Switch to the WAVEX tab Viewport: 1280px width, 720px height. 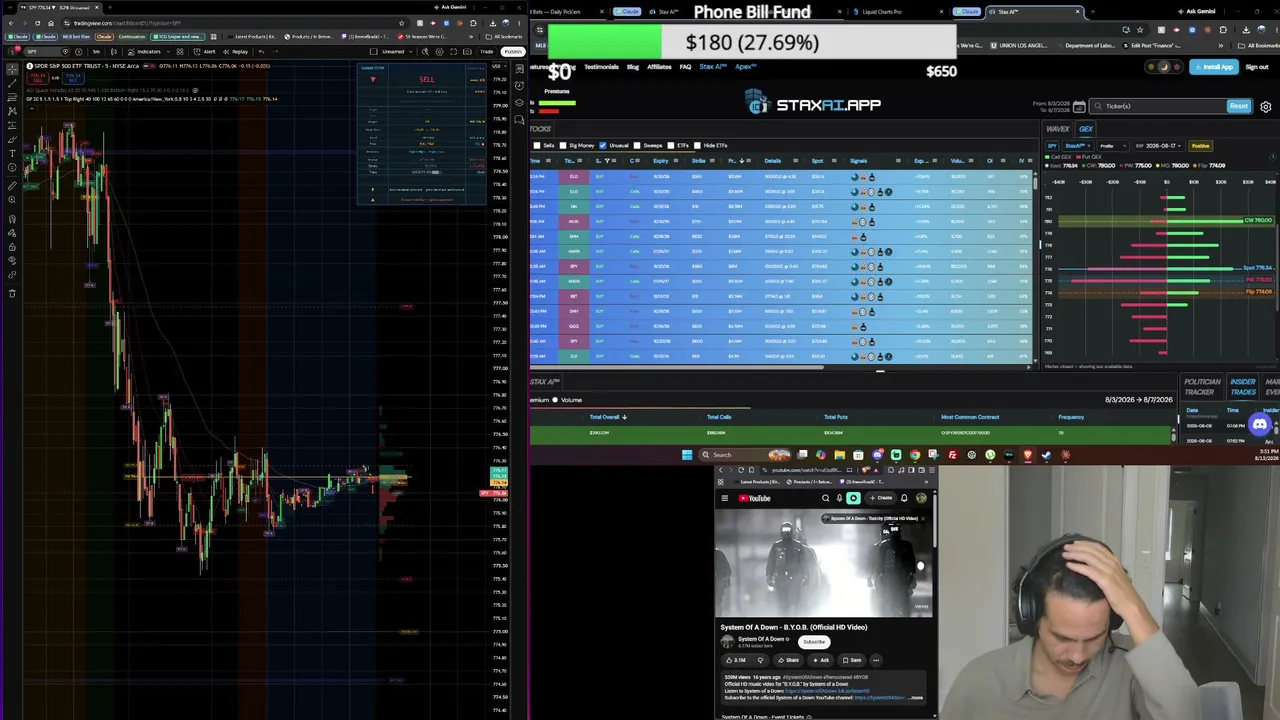pyautogui.click(x=1058, y=129)
